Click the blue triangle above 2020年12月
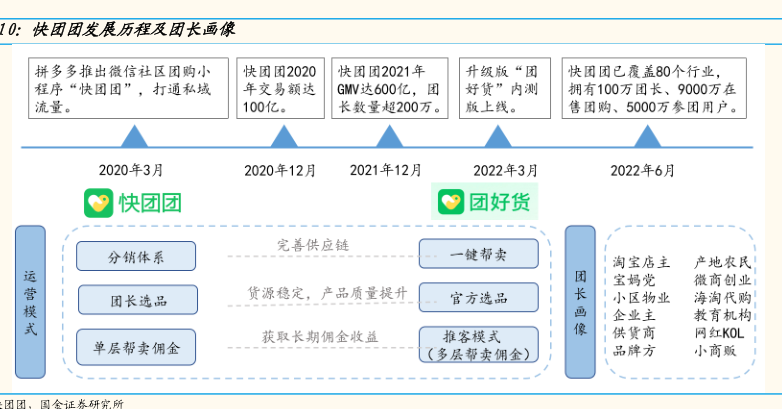 tap(284, 136)
